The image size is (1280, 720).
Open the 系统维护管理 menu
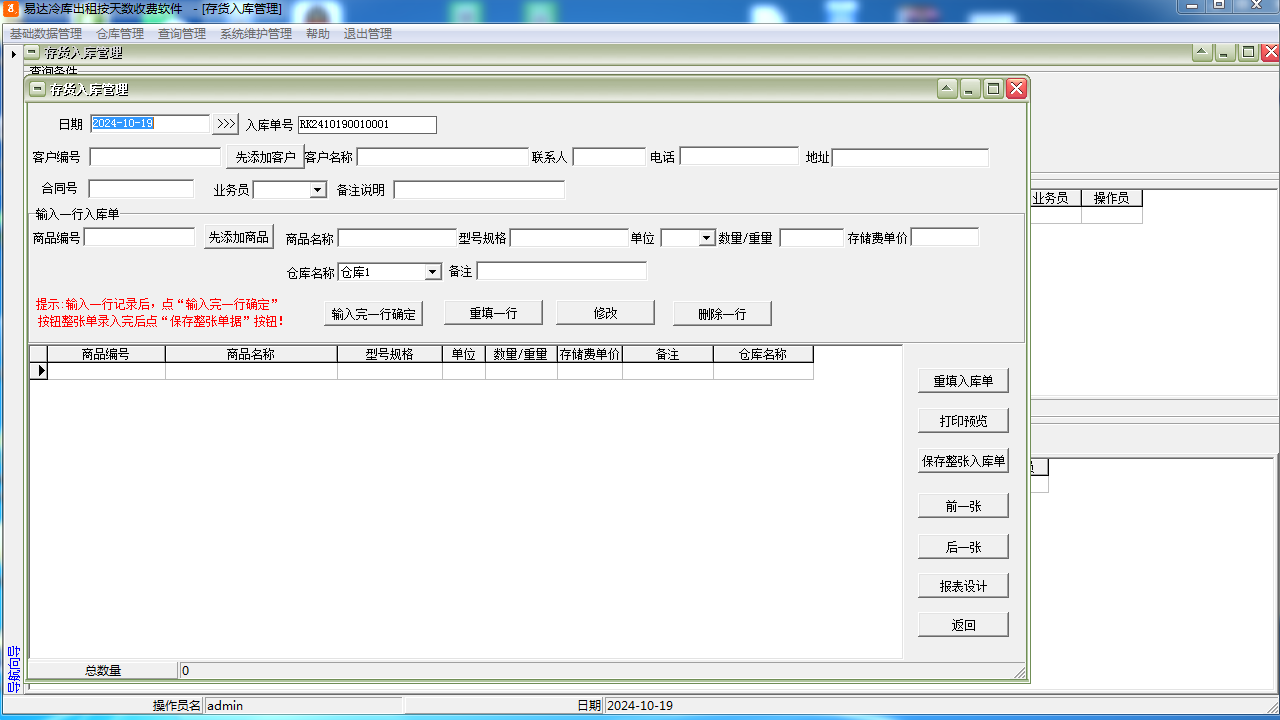(x=256, y=33)
